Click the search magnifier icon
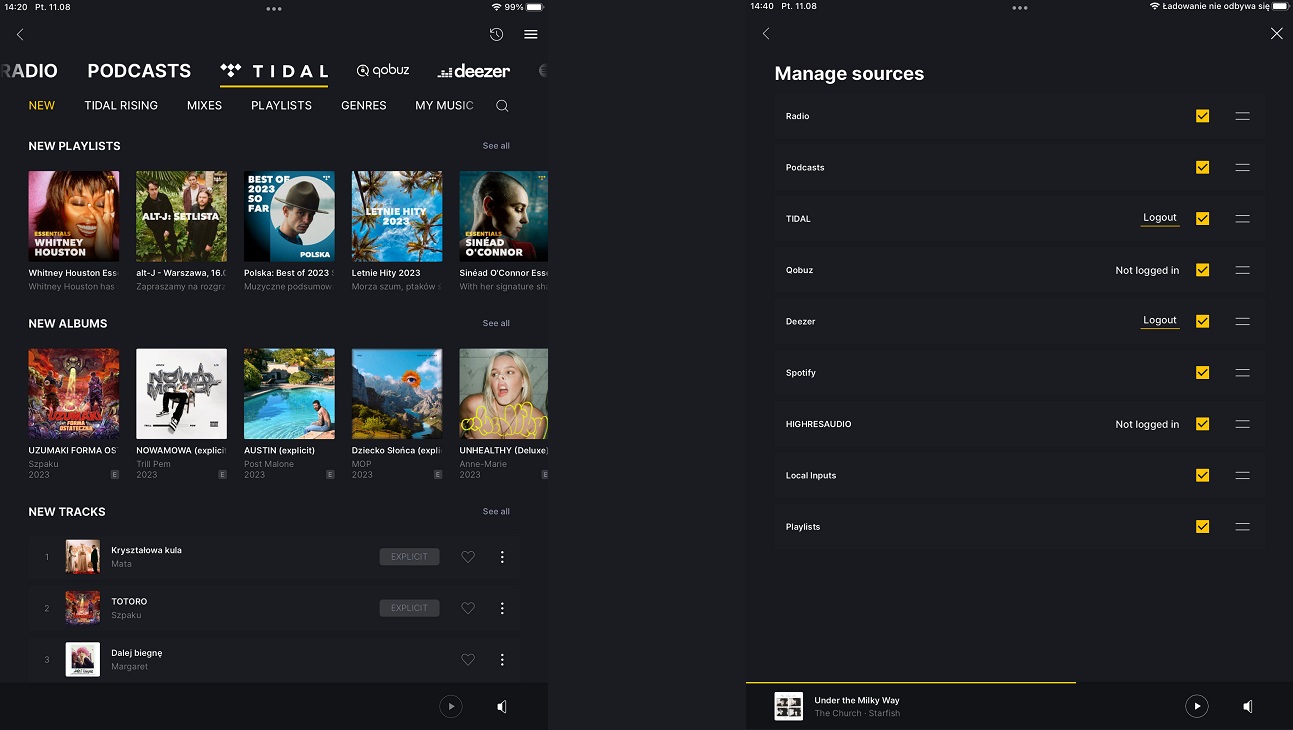Image resolution: width=1293 pixels, height=730 pixels. tap(502, 106)
